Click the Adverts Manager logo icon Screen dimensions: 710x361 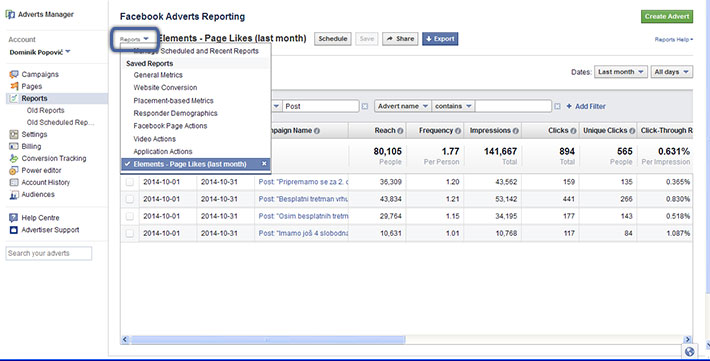[10, 14]
